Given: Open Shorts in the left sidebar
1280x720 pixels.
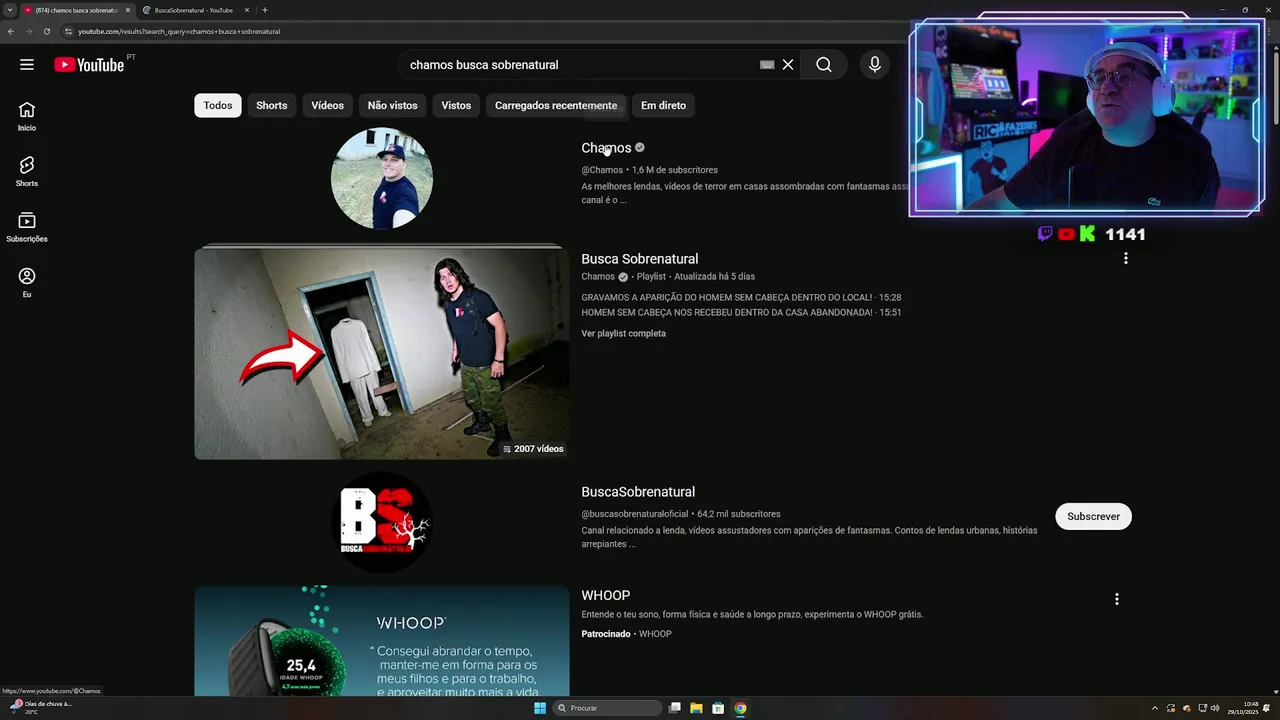Looking at the screenshot, I should pos(27,171).
